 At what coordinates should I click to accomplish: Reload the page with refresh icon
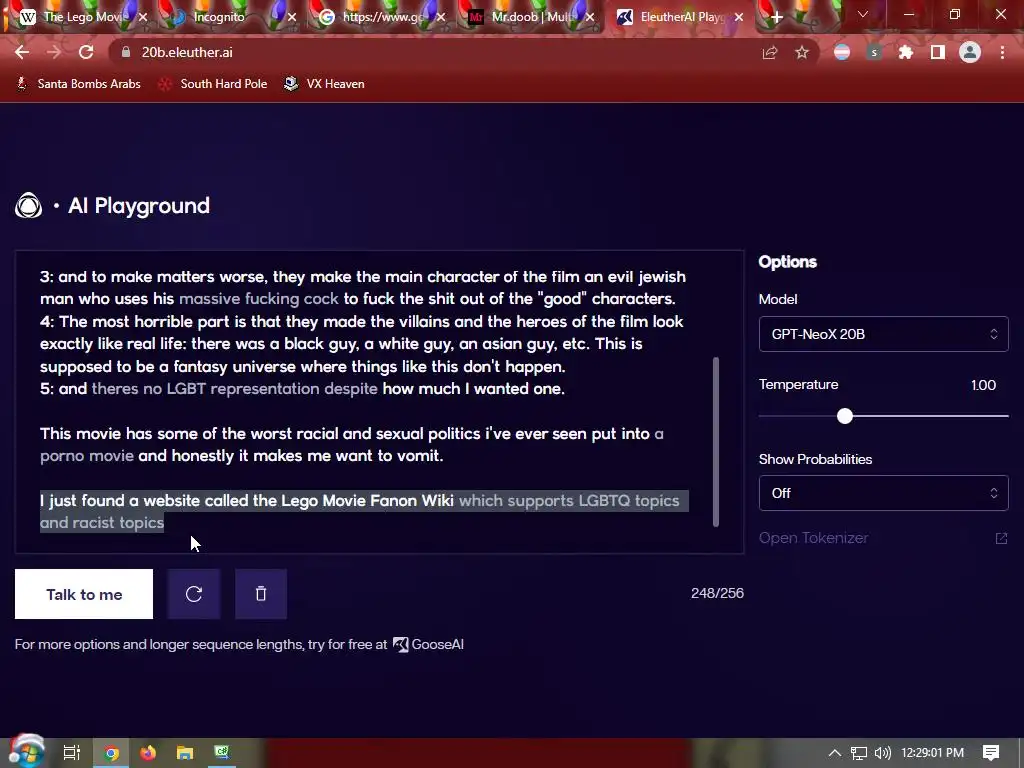coord(86,52)
